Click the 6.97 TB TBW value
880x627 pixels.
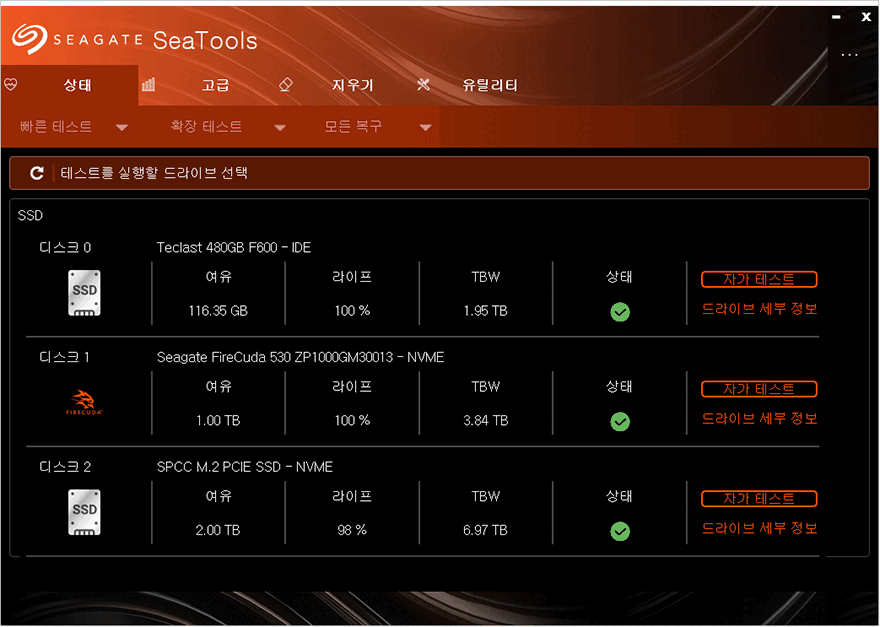pos(485,530)
